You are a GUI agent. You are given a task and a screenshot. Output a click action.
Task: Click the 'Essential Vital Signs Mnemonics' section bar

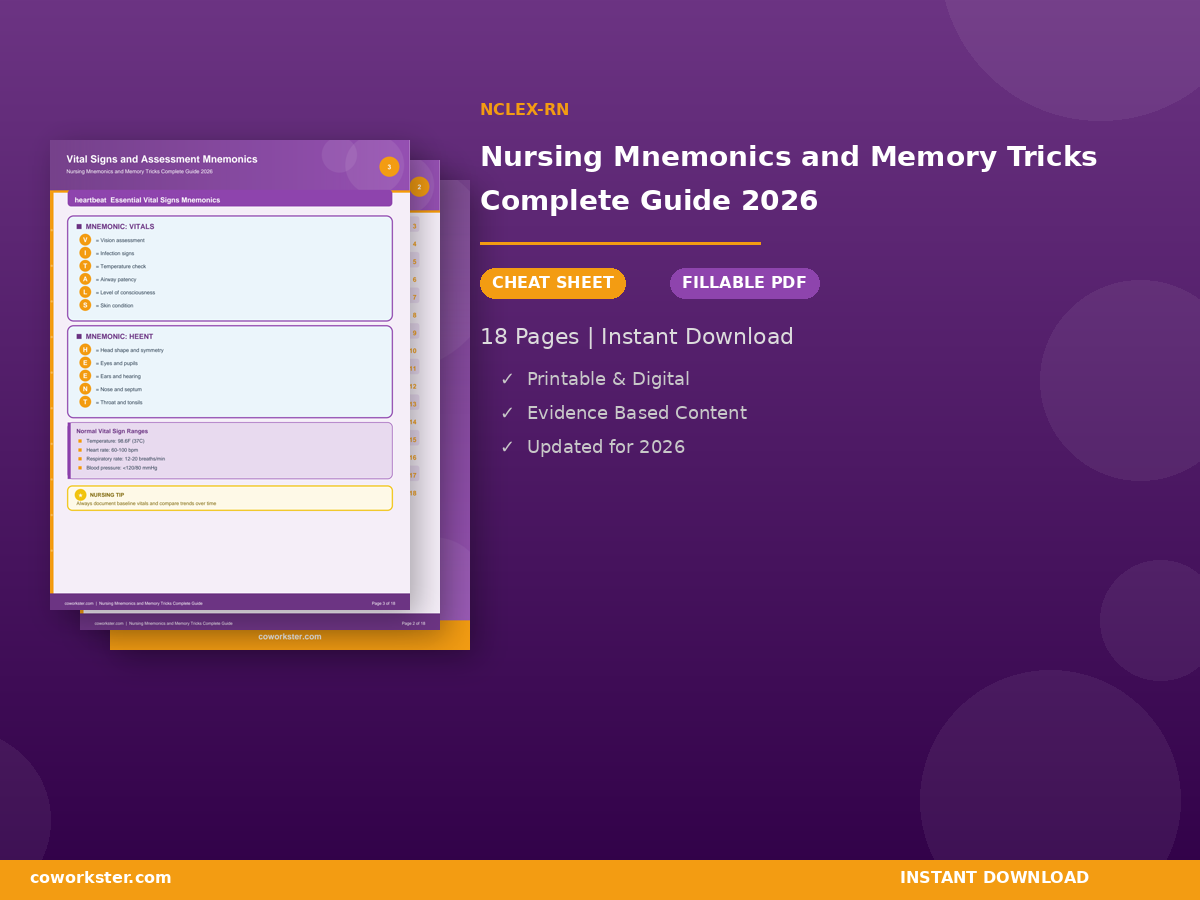tap(230, 200)
